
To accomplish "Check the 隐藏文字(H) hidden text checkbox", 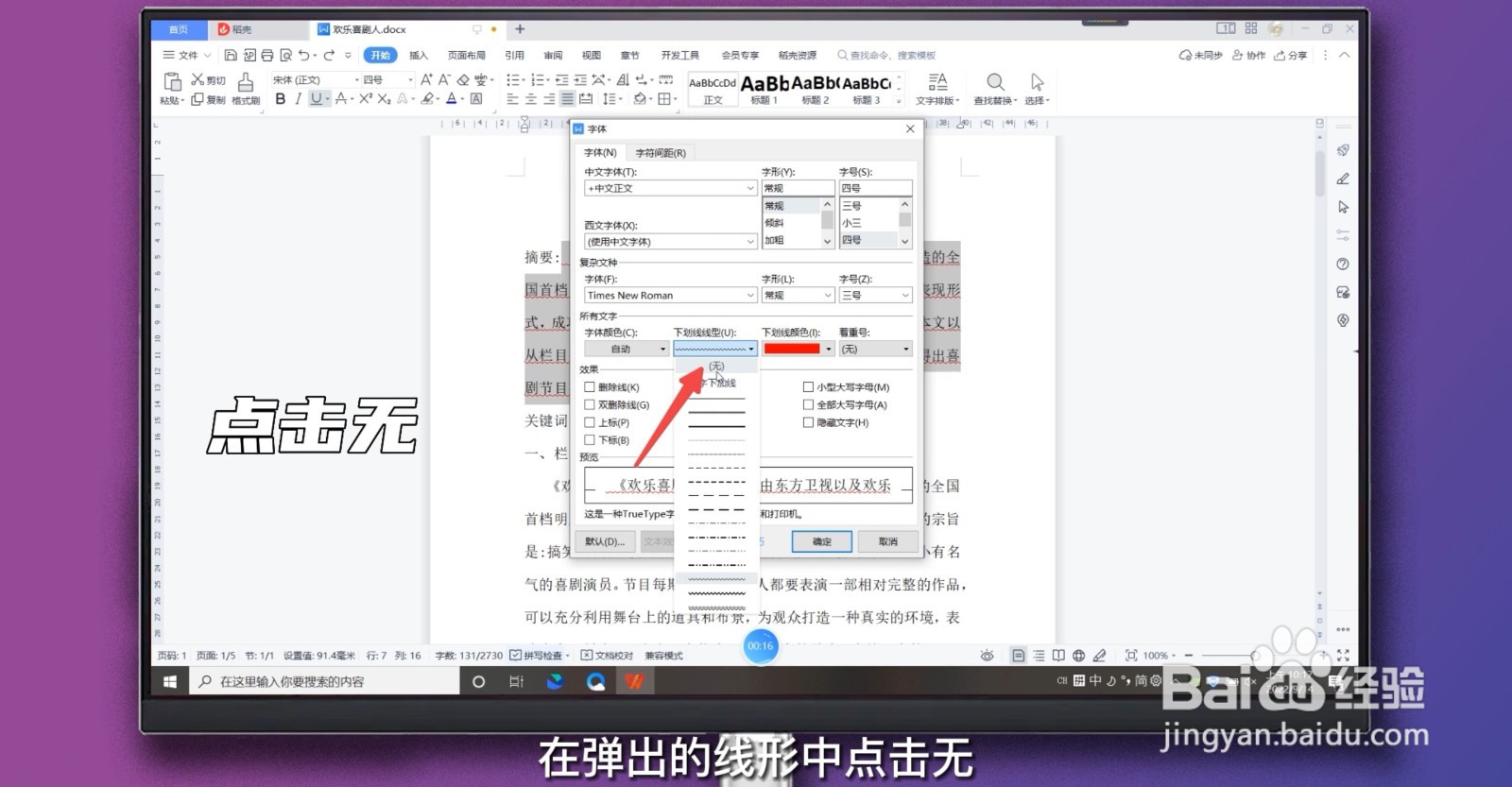I will point(808,422).
